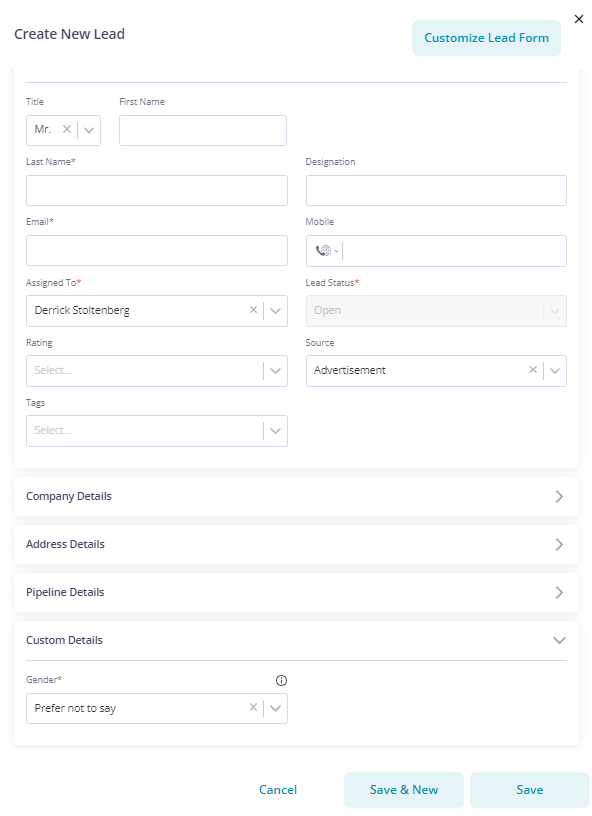Remove "Advertisement" from the Source field

pyautogui.click(x=532, y=370)
